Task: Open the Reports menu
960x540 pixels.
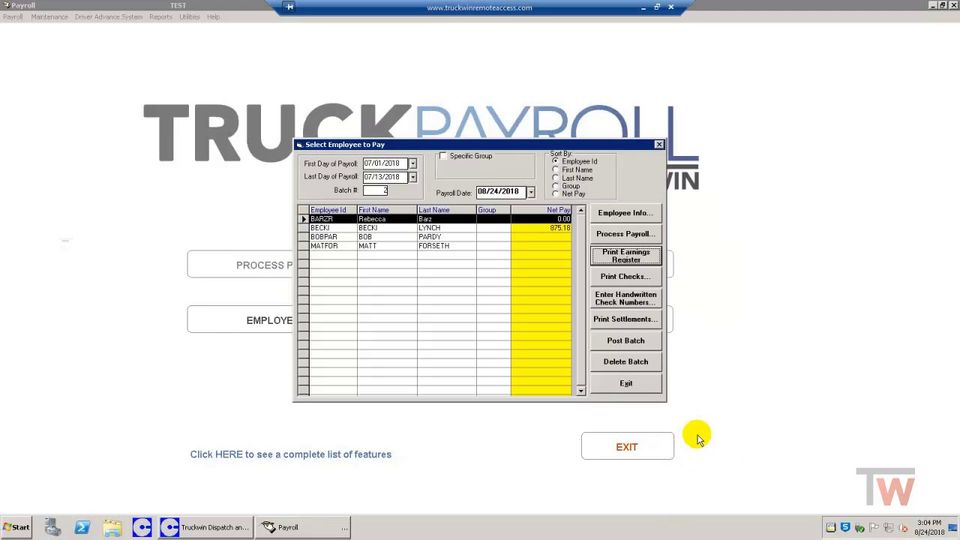Action: click(x=161, y=17)
